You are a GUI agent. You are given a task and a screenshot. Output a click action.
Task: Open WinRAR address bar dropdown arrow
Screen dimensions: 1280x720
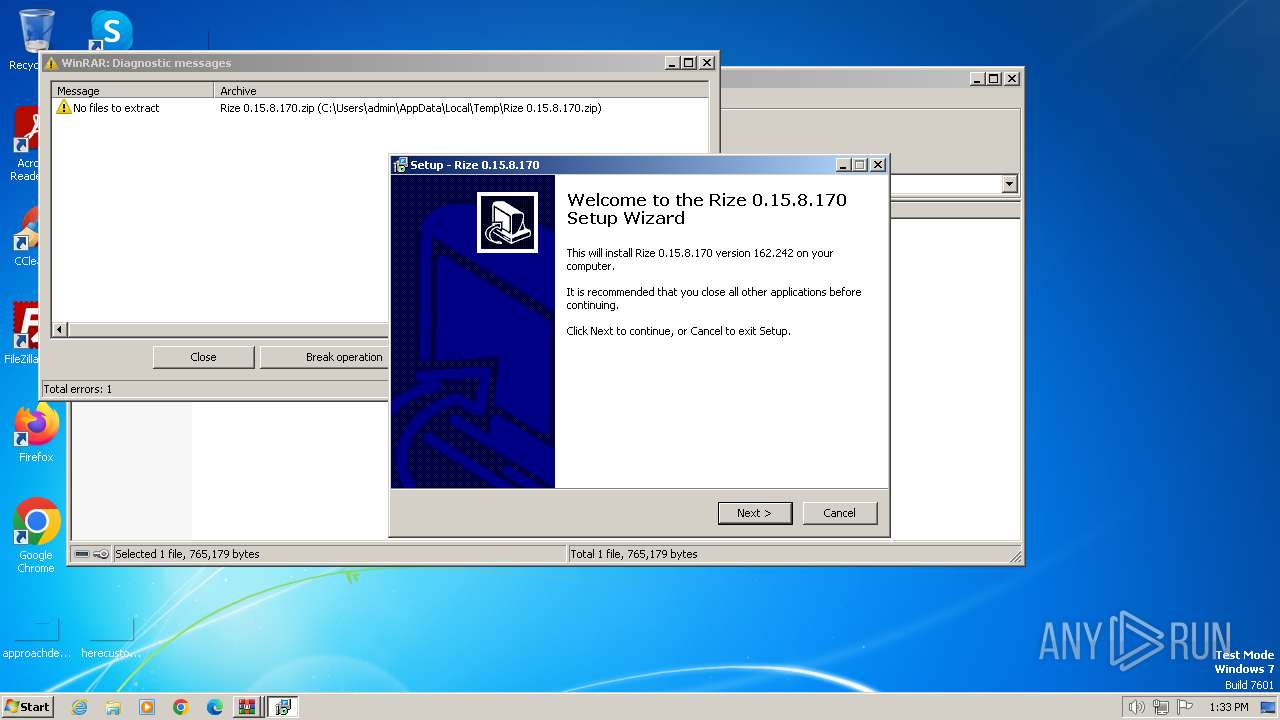(1009, 184)
